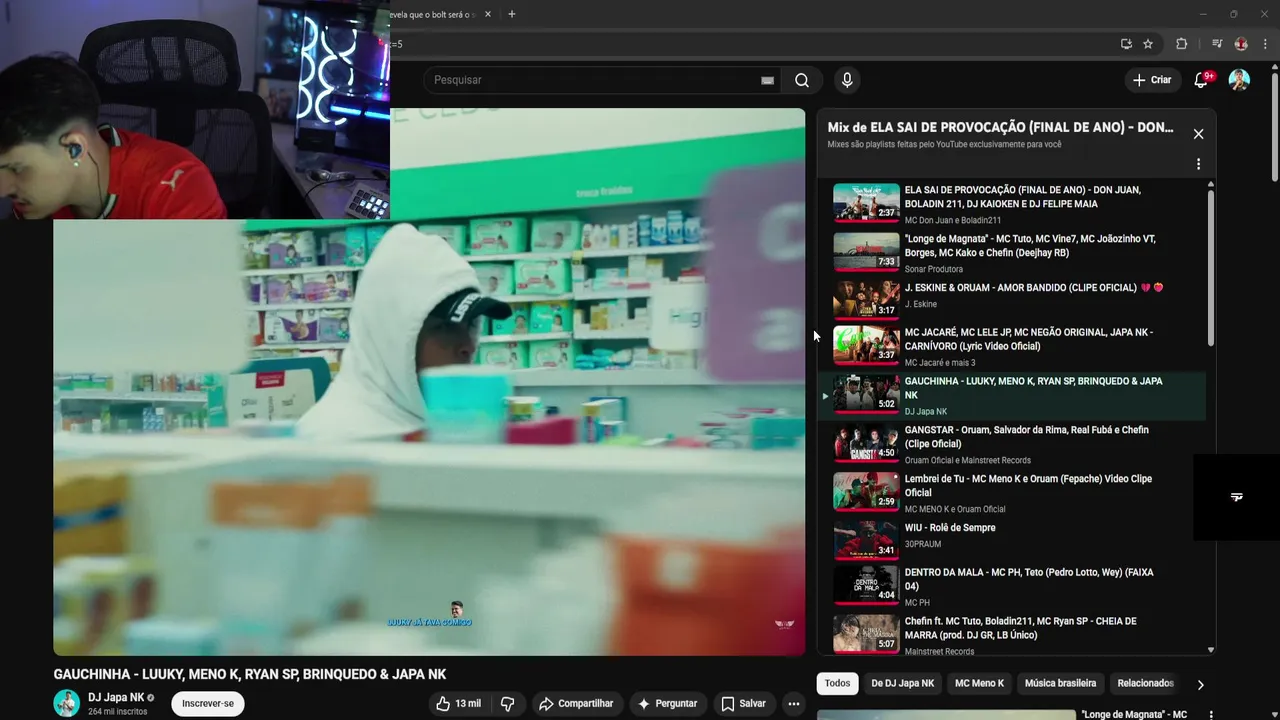Close the Mix playlist panel

click(1198, 134)
